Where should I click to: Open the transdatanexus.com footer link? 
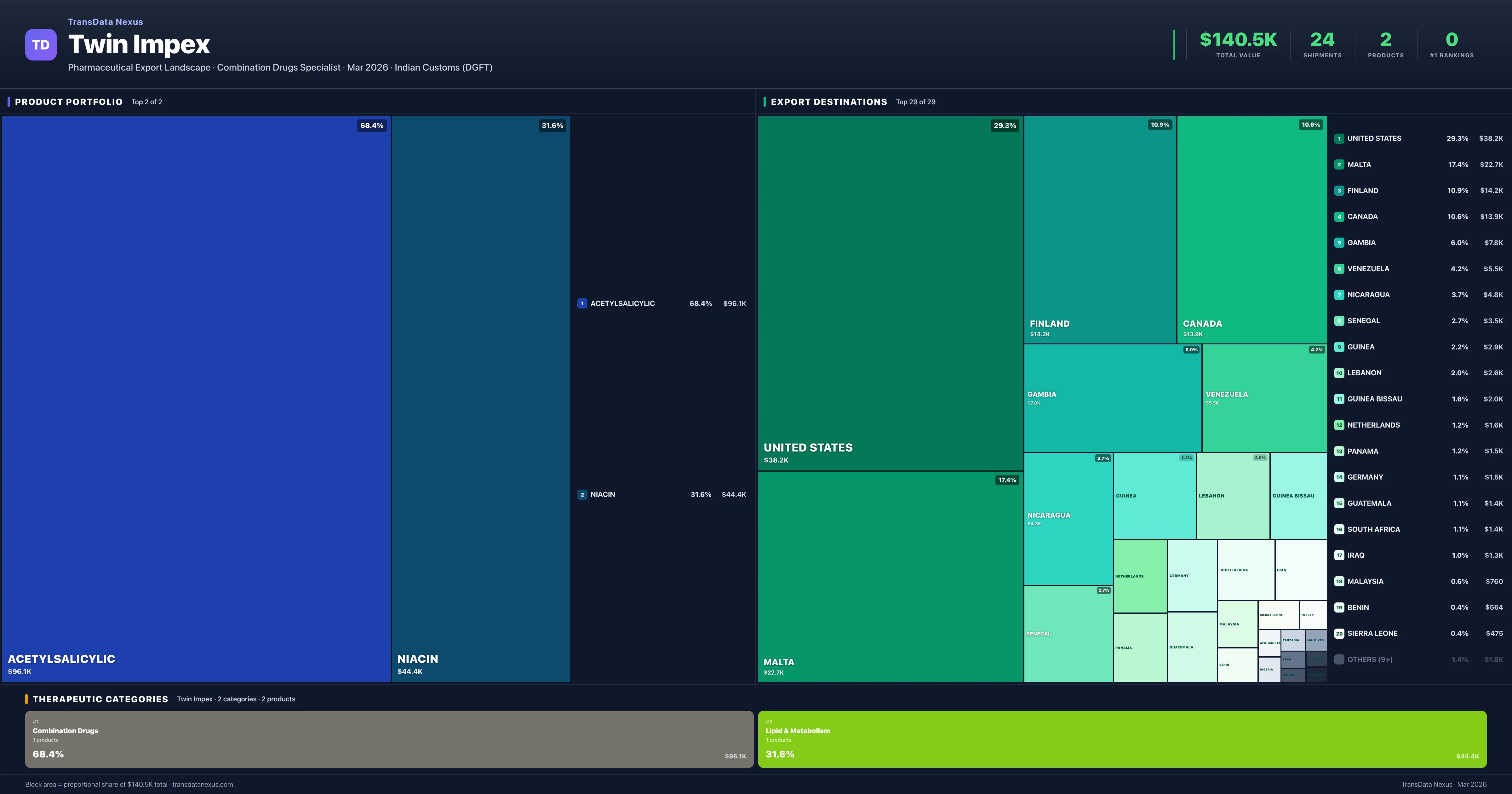pyautogui.click(x=203, y=785)
